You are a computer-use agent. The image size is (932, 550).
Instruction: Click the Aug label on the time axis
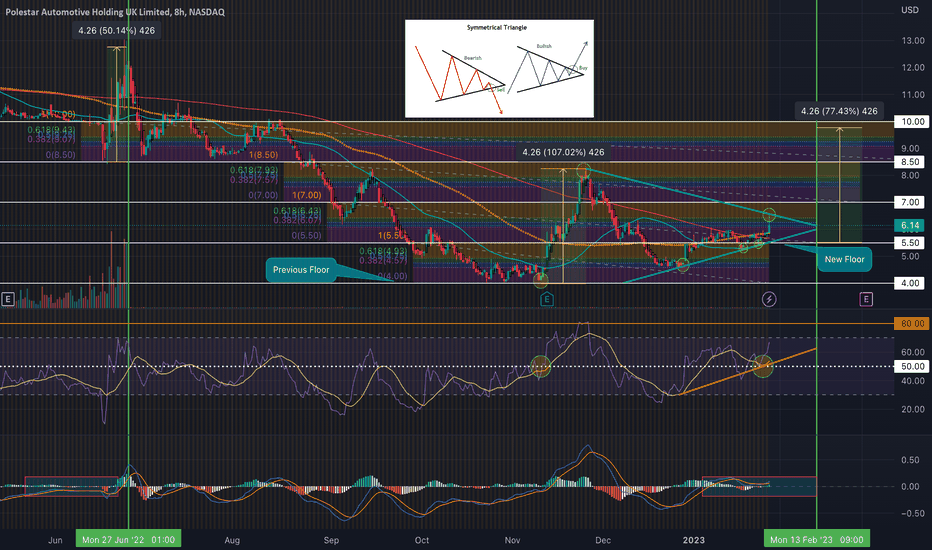click(x=232, y=540)
